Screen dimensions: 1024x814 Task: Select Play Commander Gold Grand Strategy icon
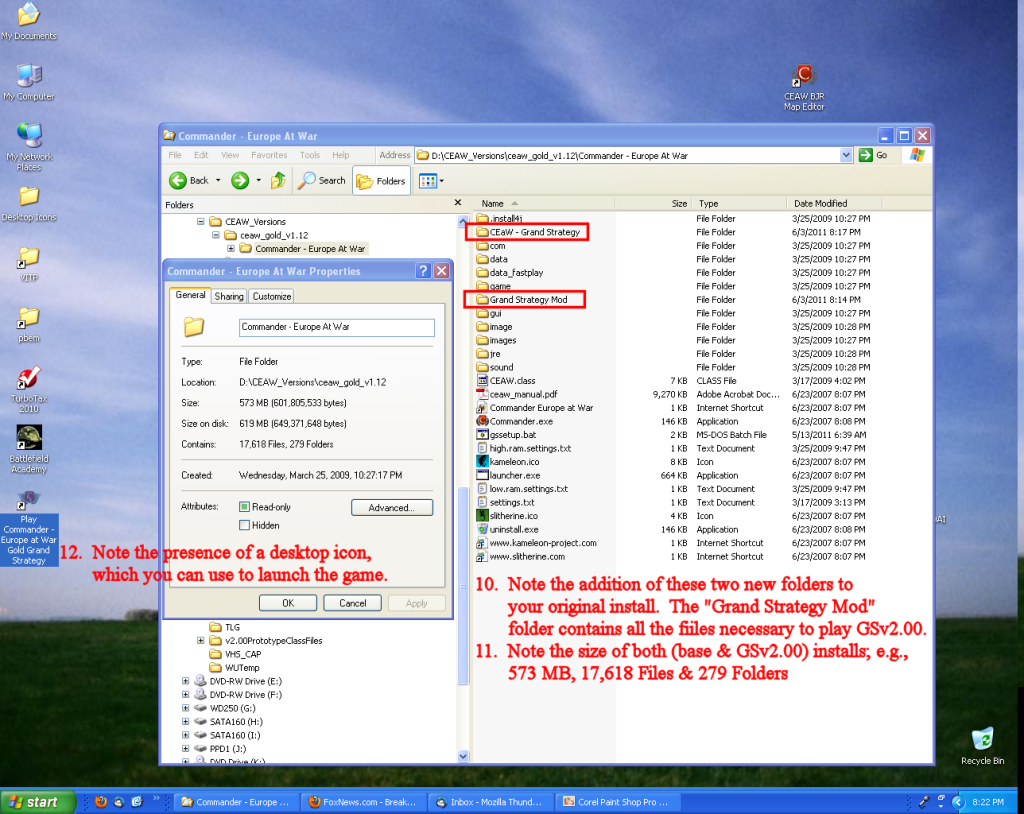(x=29, y=529)
